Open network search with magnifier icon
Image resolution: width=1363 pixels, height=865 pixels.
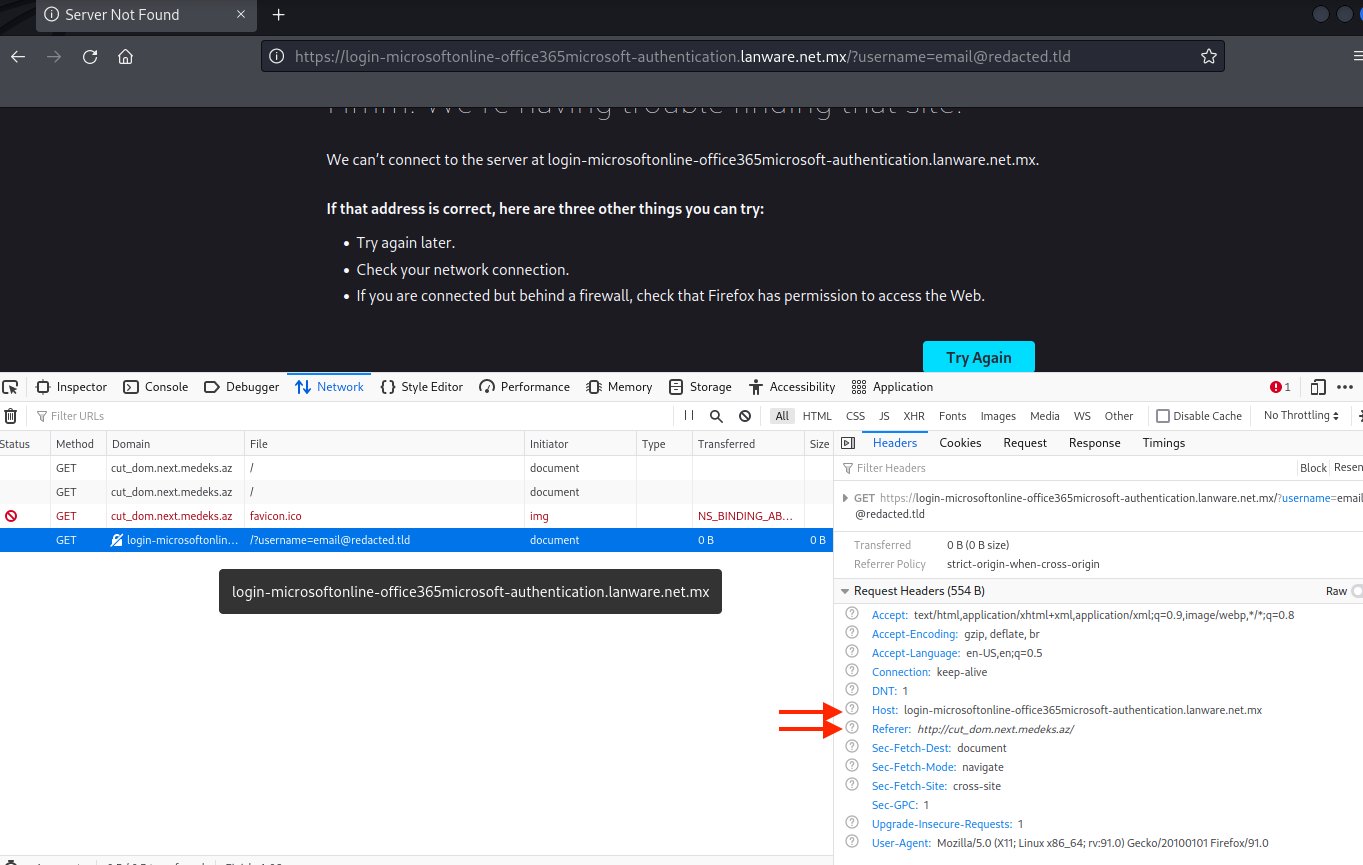pyautogui.click(x=716, y=416)
